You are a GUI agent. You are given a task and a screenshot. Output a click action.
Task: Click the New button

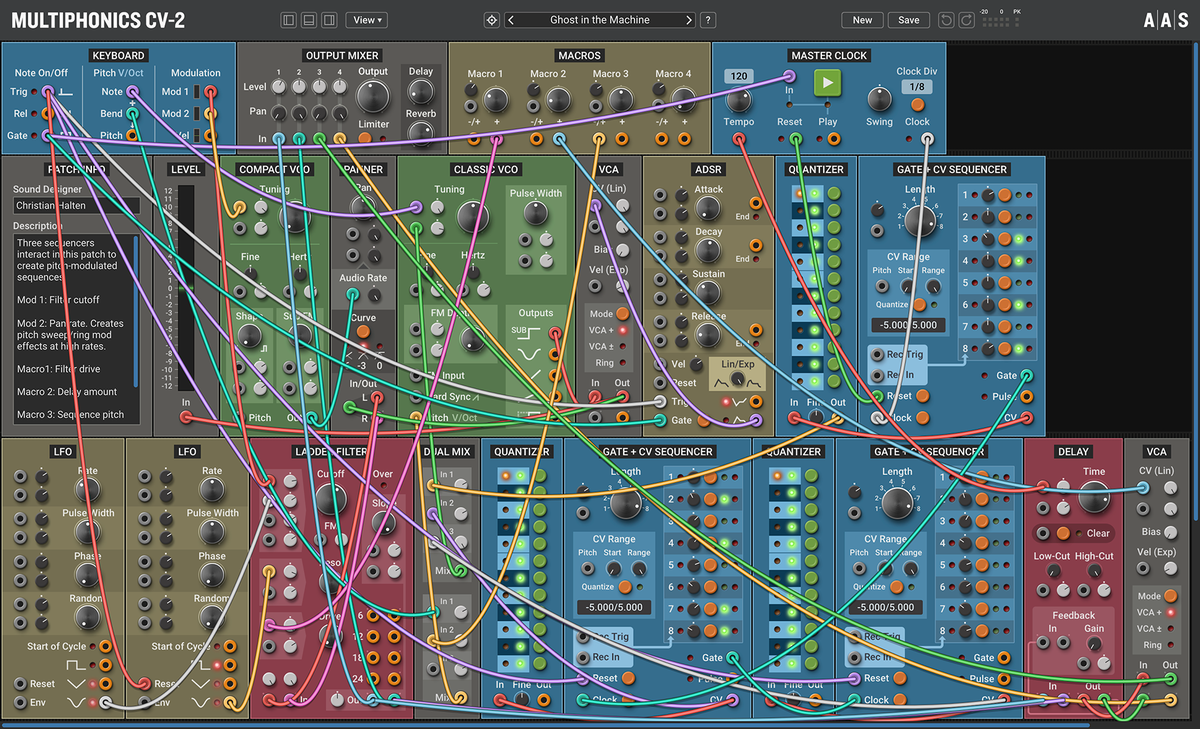click(x=862, y=20)
